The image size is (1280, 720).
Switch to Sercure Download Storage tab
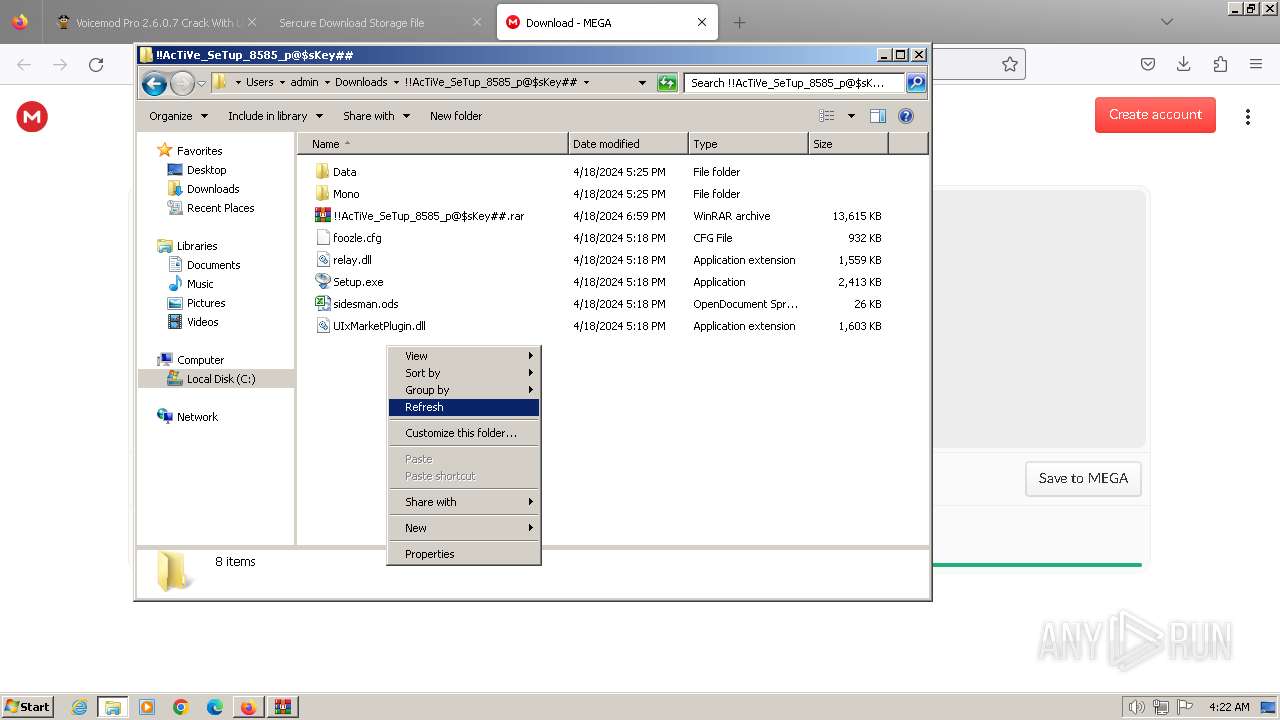click(x=380, y=22)
